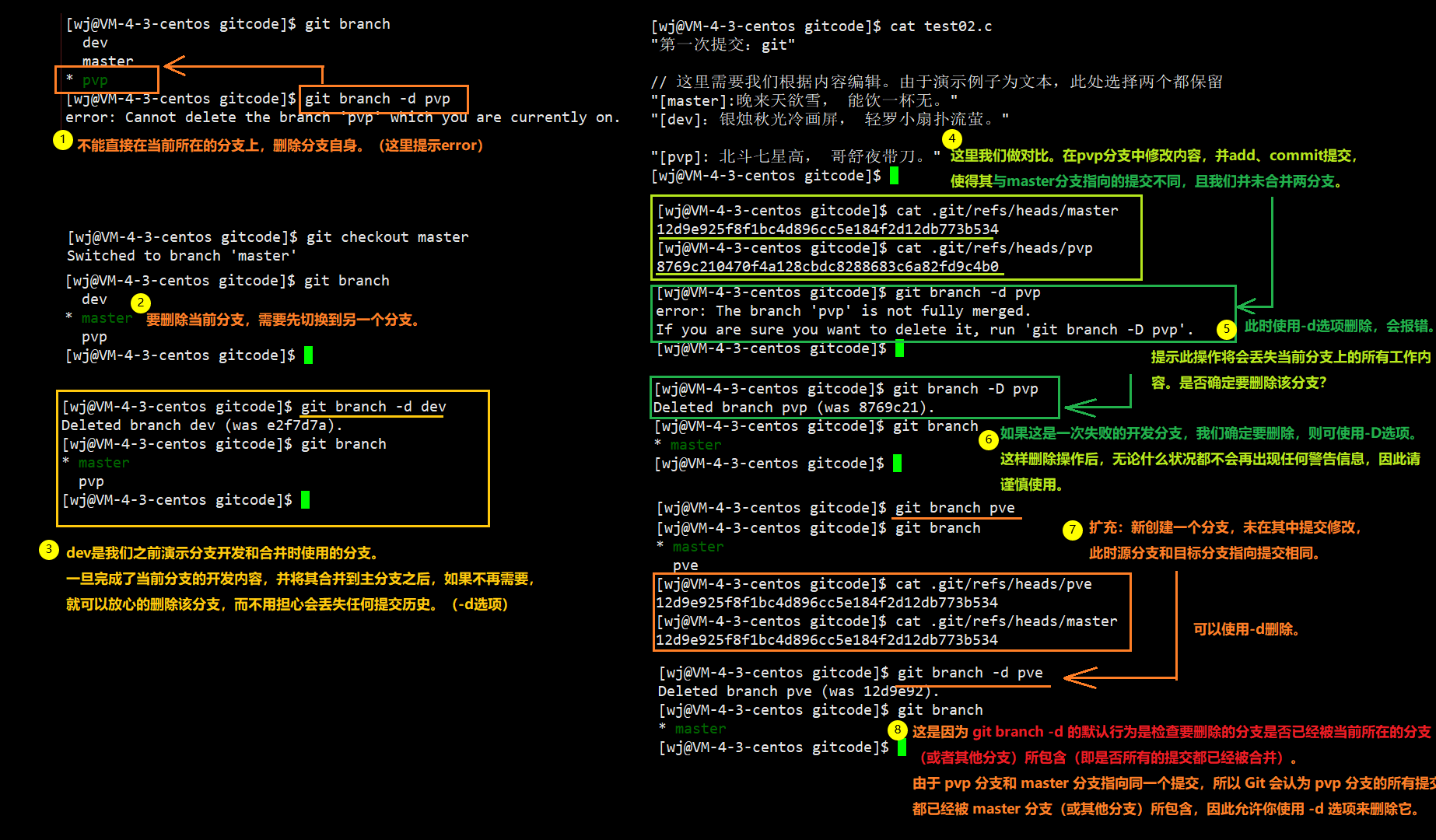
Task: Click the '[dev]: 银烛秋光冷画屏' content line
Action: [829, 120]
